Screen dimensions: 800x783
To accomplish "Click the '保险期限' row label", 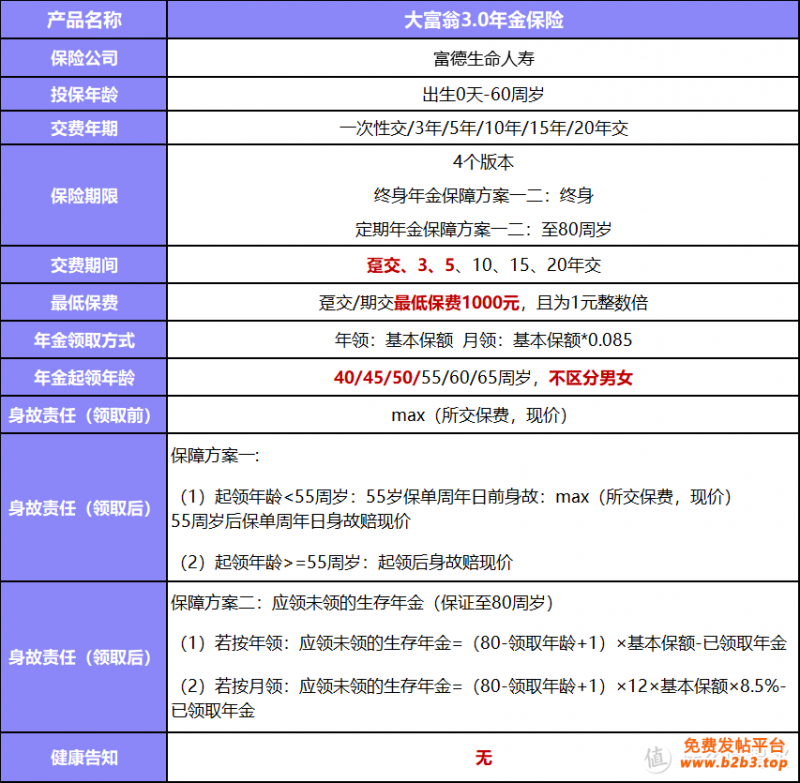I will [x=84, y=196].
